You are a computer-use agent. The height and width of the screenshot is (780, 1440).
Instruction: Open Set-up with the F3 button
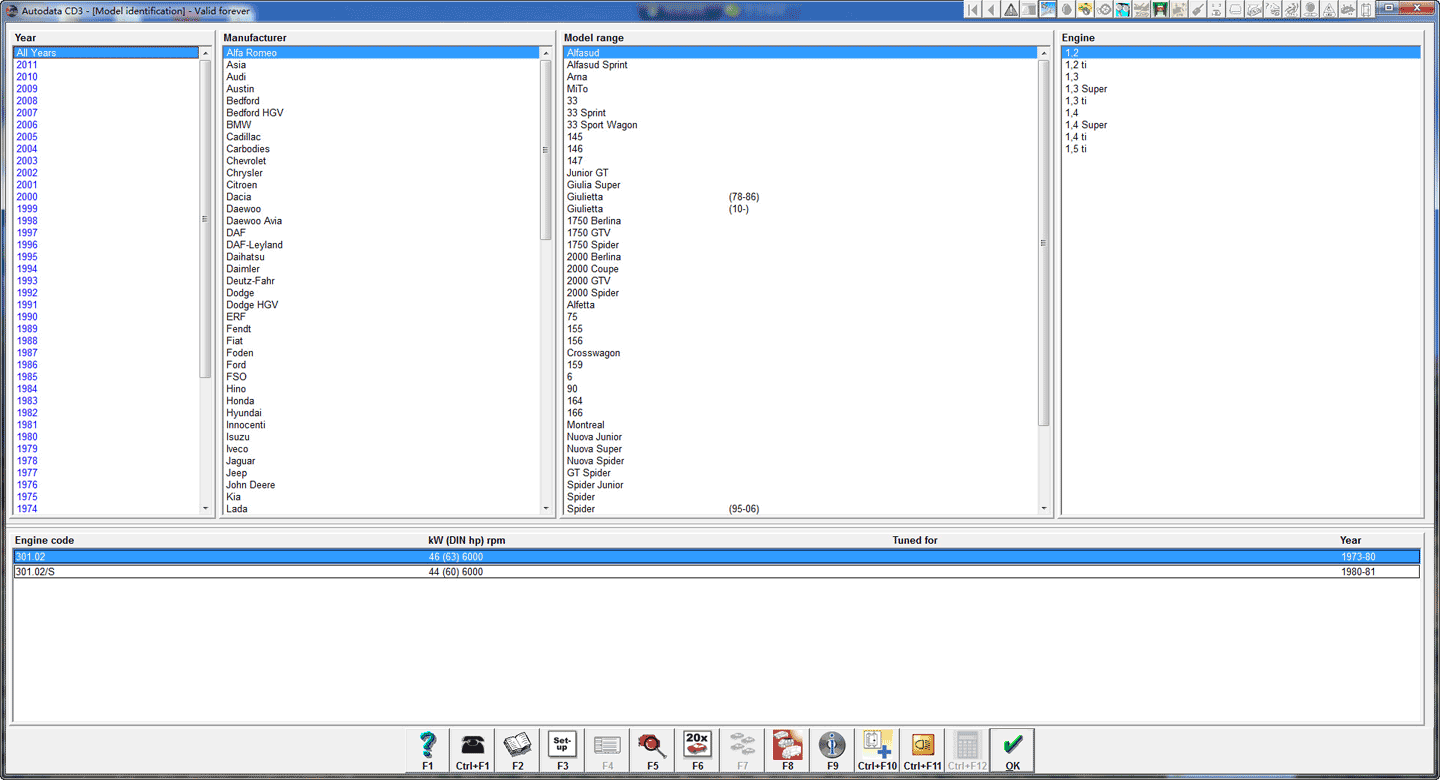coord(562,750)
